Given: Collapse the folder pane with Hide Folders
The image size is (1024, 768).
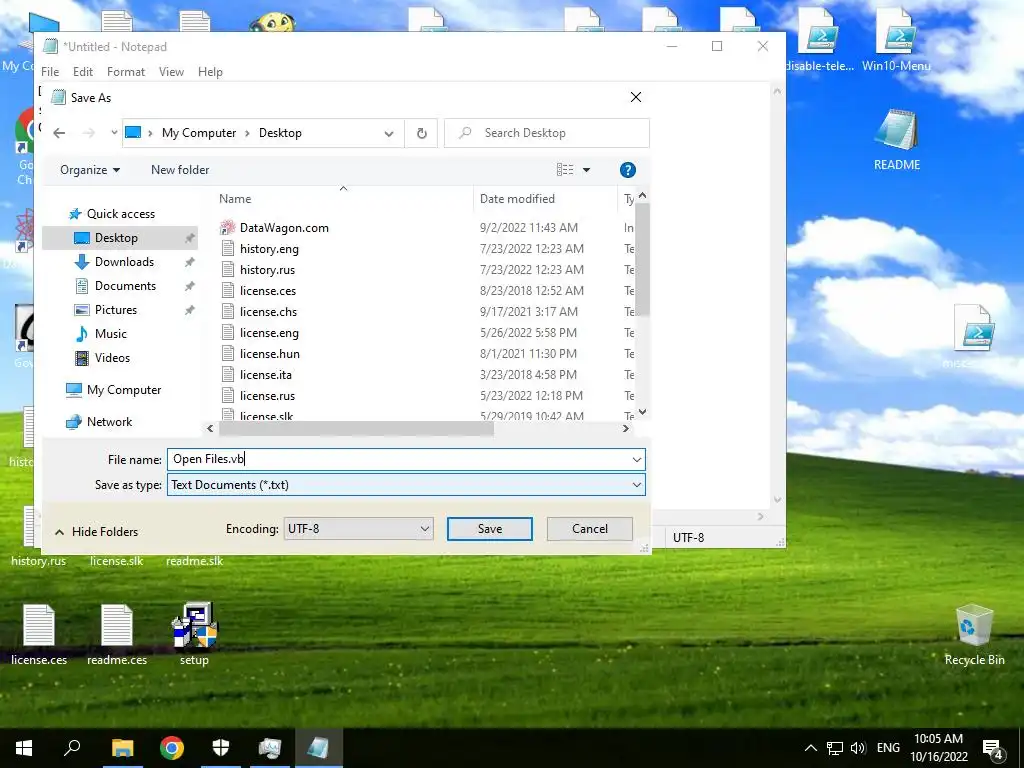Looking at the screenshot, I should (97, 532).
